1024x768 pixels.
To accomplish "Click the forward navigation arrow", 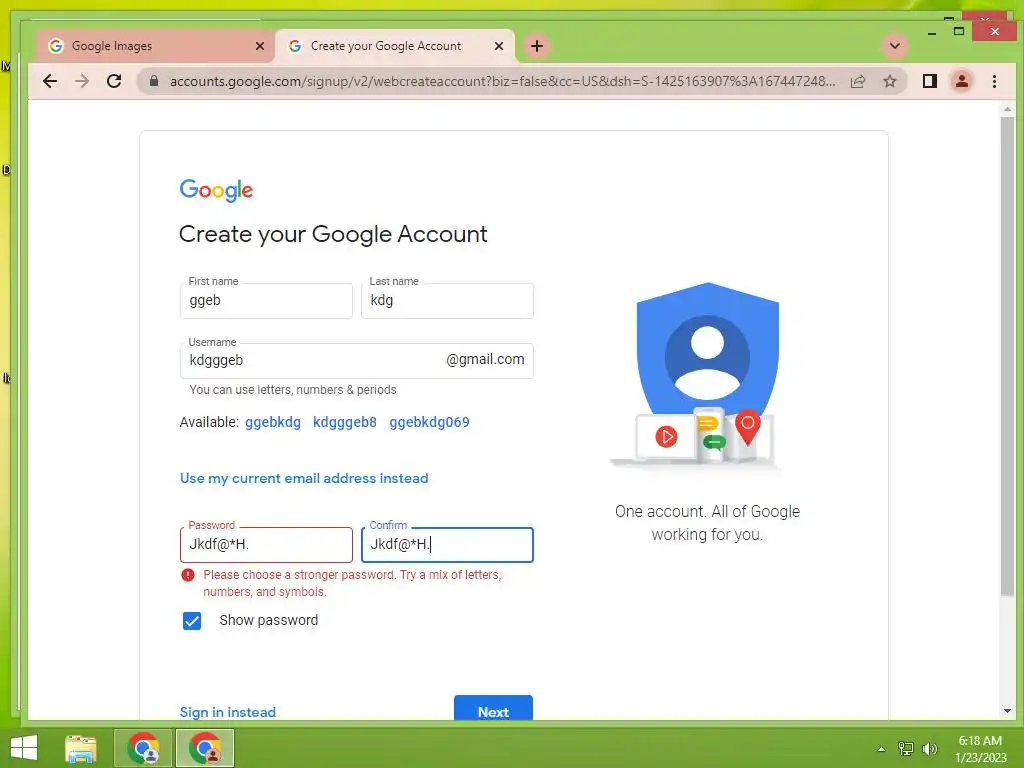I will 82,81.
